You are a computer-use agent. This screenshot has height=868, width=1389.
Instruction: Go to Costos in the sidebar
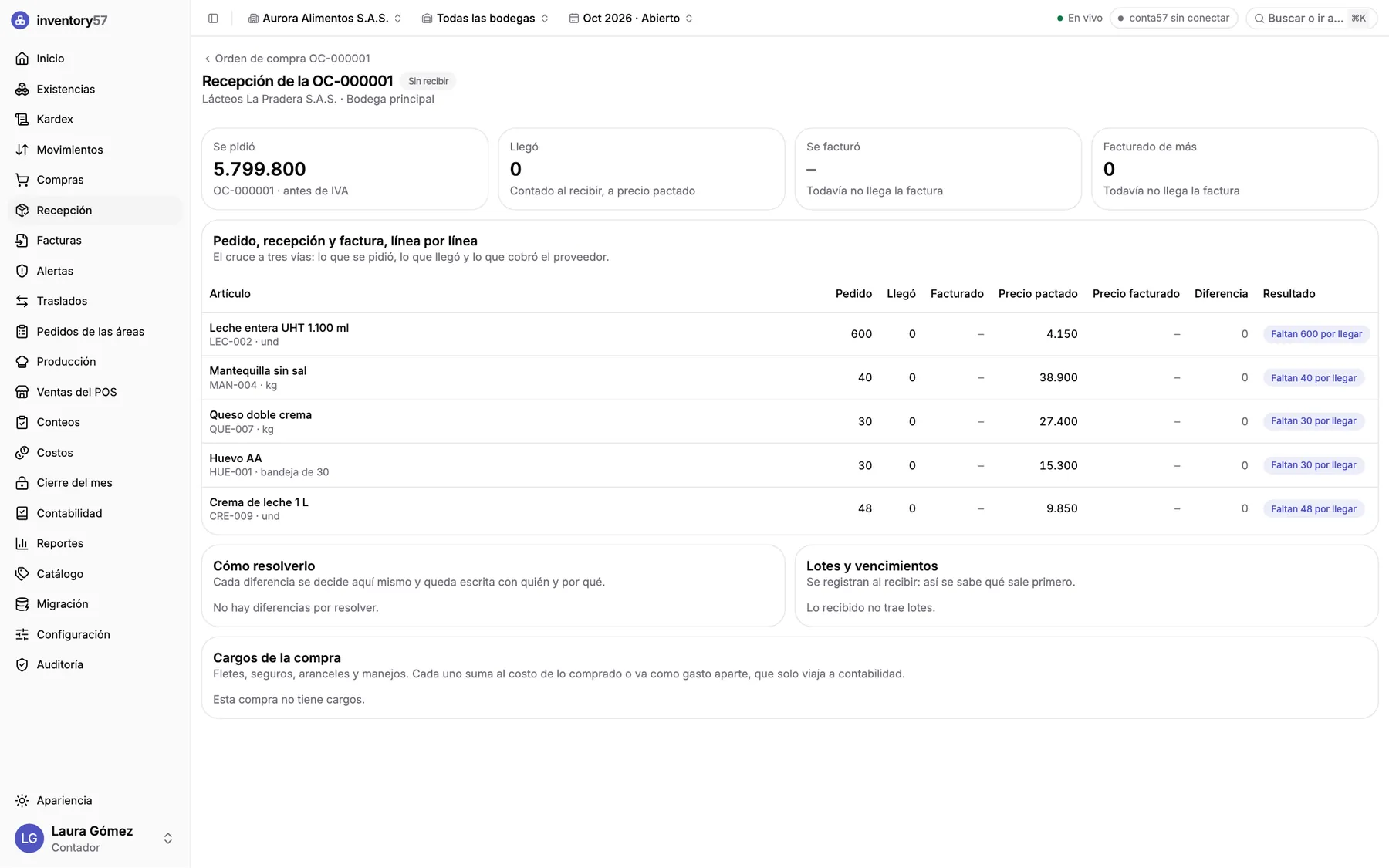click(95, 453)
